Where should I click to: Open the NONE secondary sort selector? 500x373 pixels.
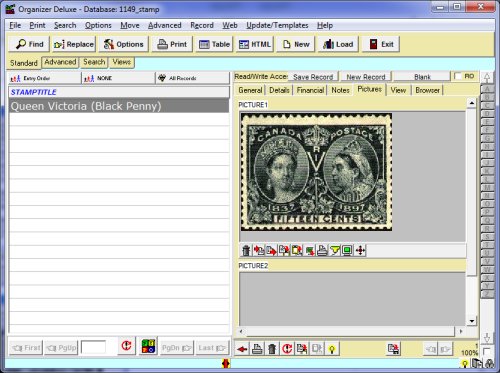118,78
